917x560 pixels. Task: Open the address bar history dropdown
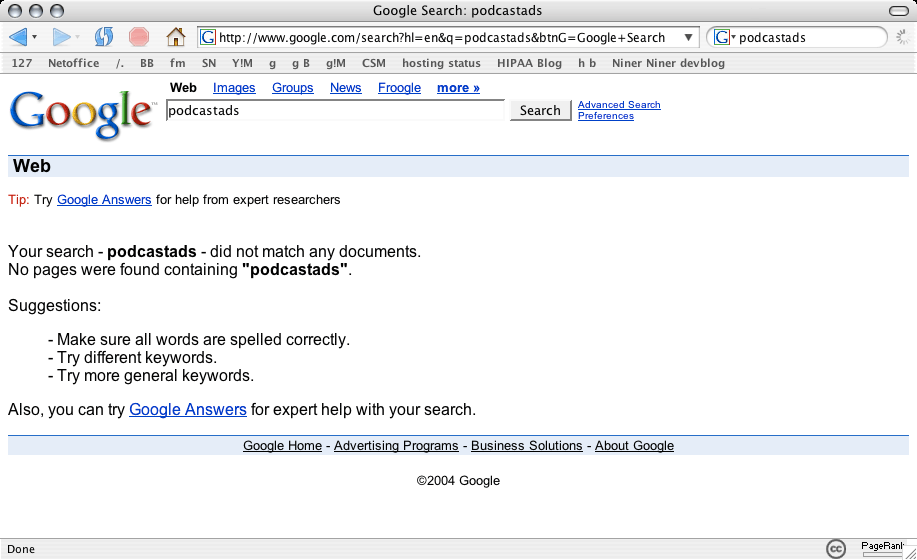(688, 37)
